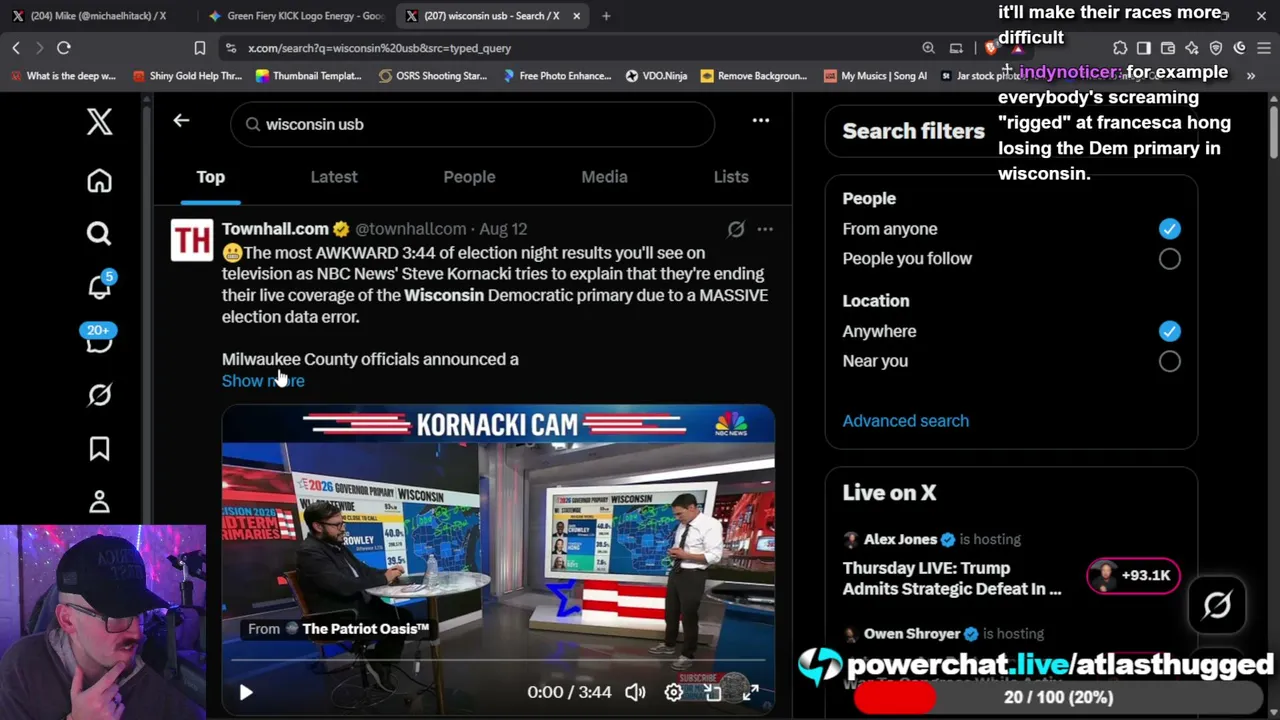1280x720 pixels.
Task: Expand the video to fullscreen
Action: (751, 692)
